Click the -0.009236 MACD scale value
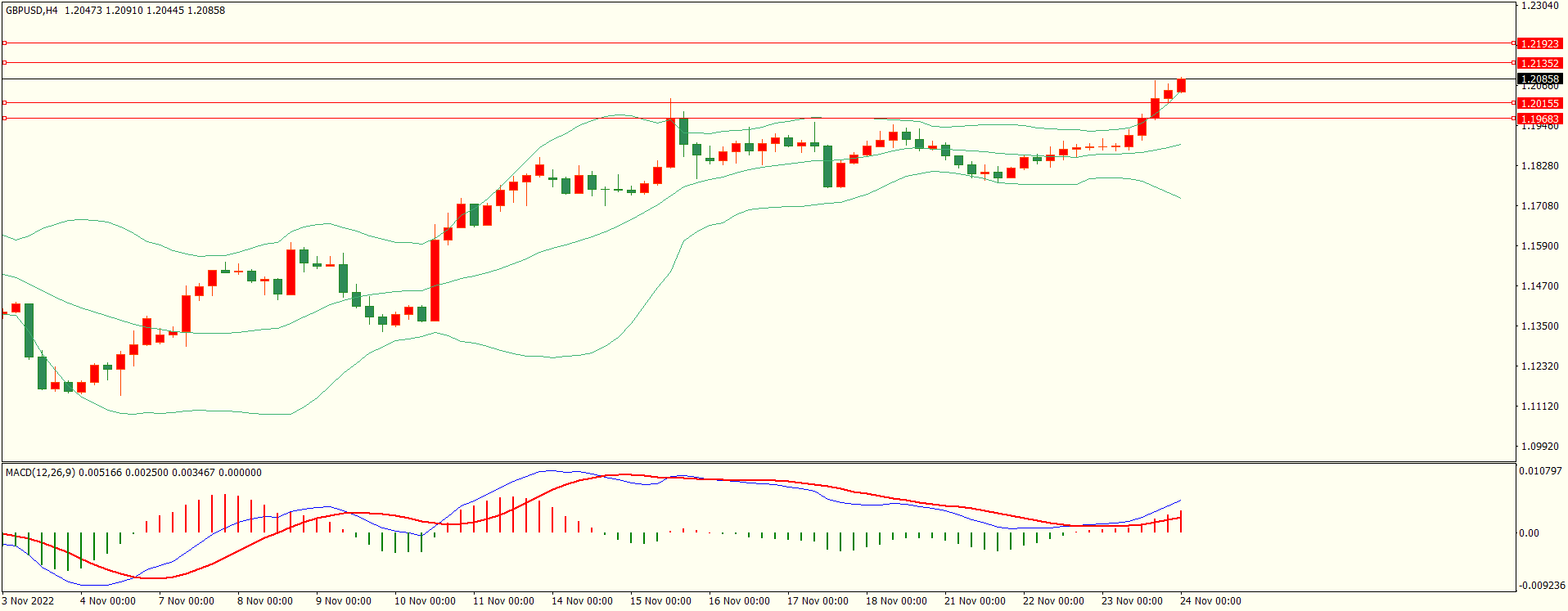This screenshot has width=1568, height=611. (x=1542, y=586)
